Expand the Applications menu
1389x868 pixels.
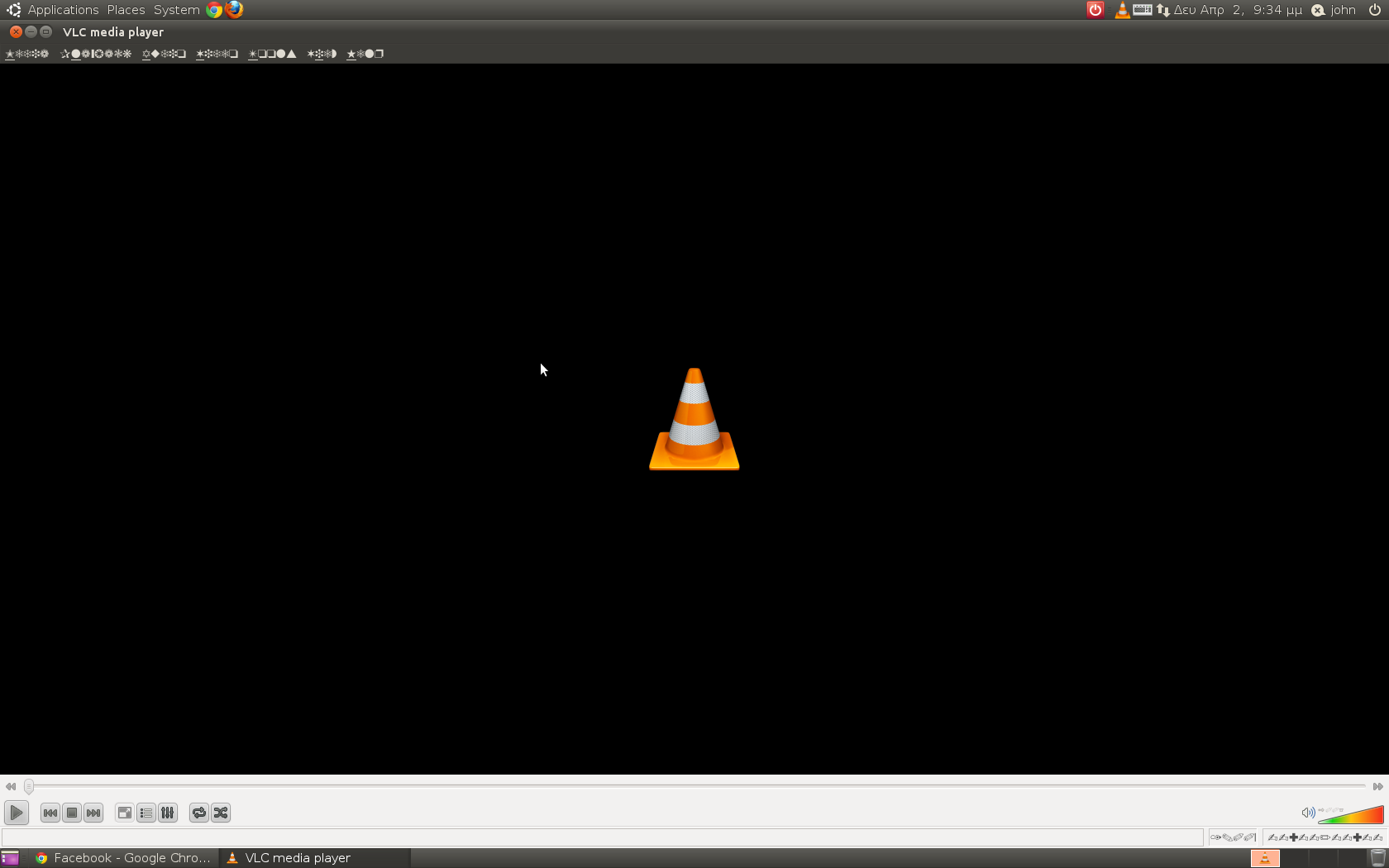(63, 10)
